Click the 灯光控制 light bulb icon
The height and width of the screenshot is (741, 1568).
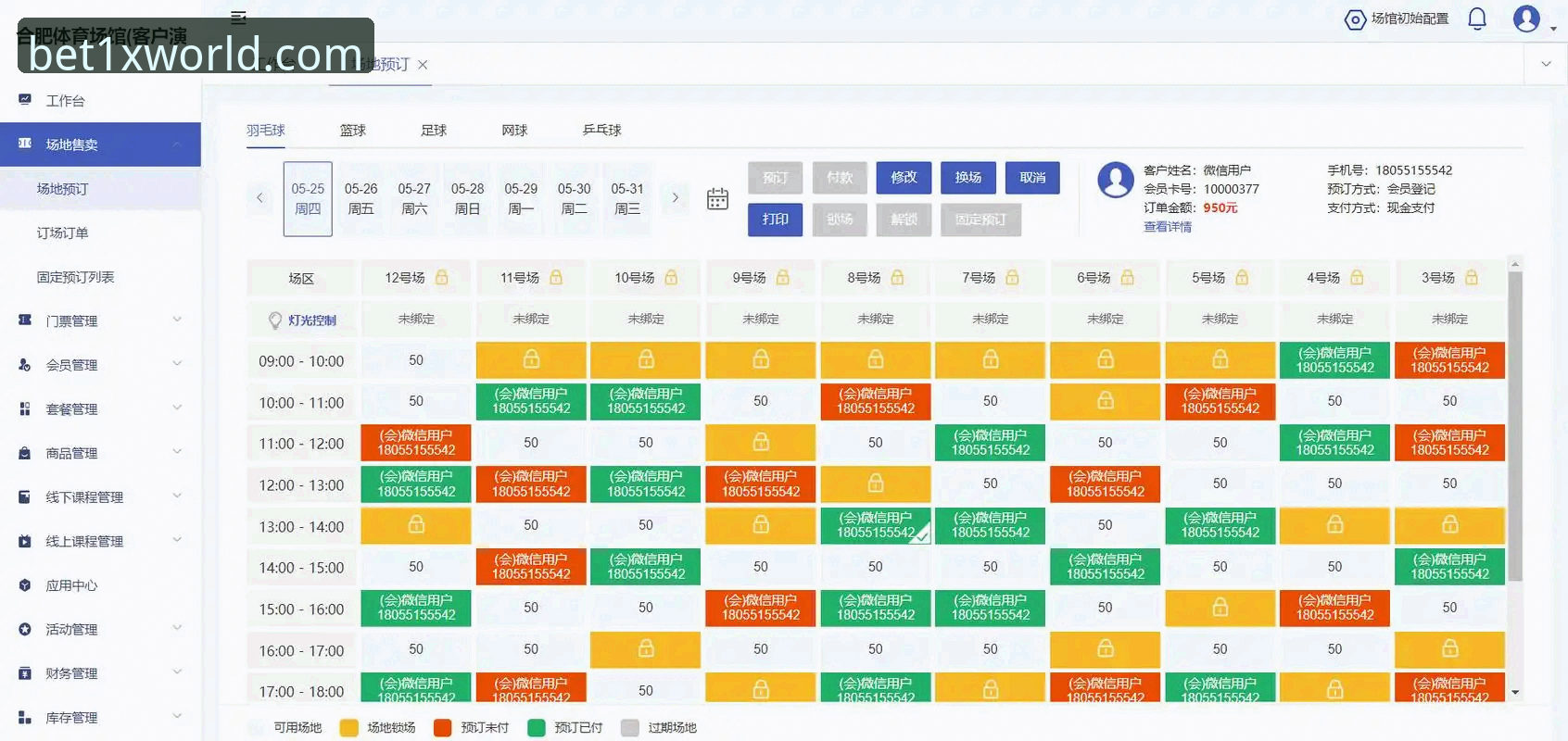click(275, 320)
